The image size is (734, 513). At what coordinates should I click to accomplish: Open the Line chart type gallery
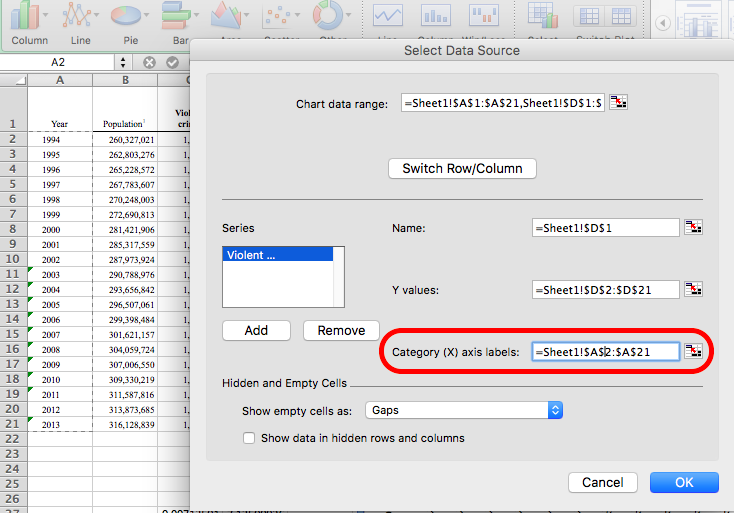(80, 24)
